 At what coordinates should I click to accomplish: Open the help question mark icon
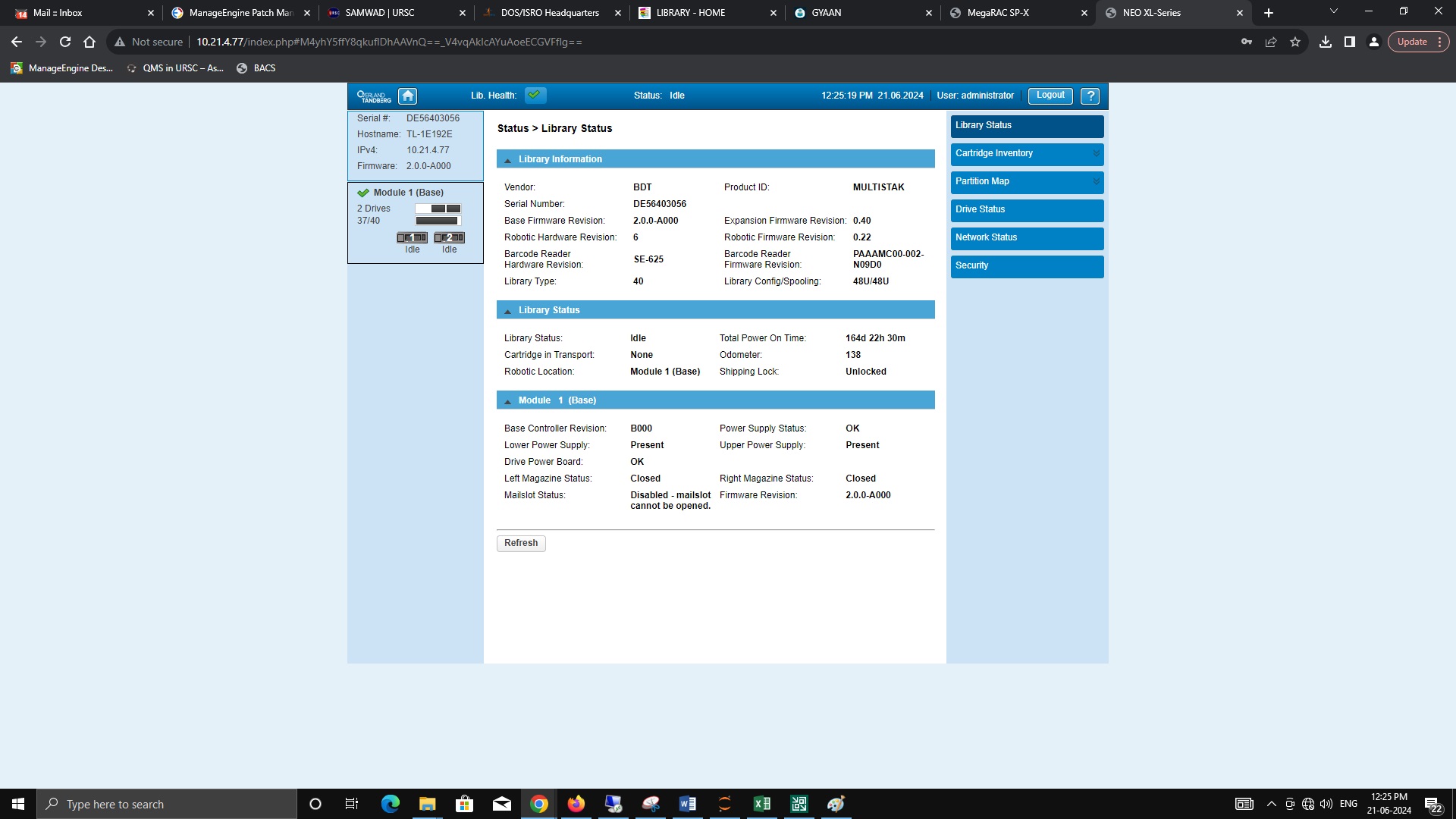click(x=1090, y=96)
